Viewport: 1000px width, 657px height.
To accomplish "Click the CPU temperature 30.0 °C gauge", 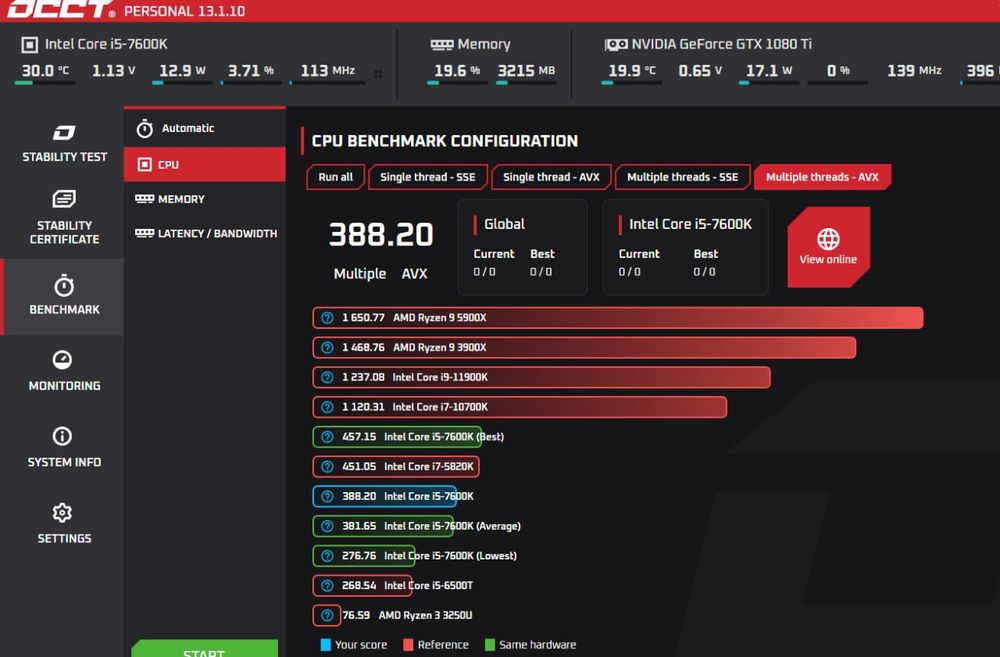I will 45,73.
